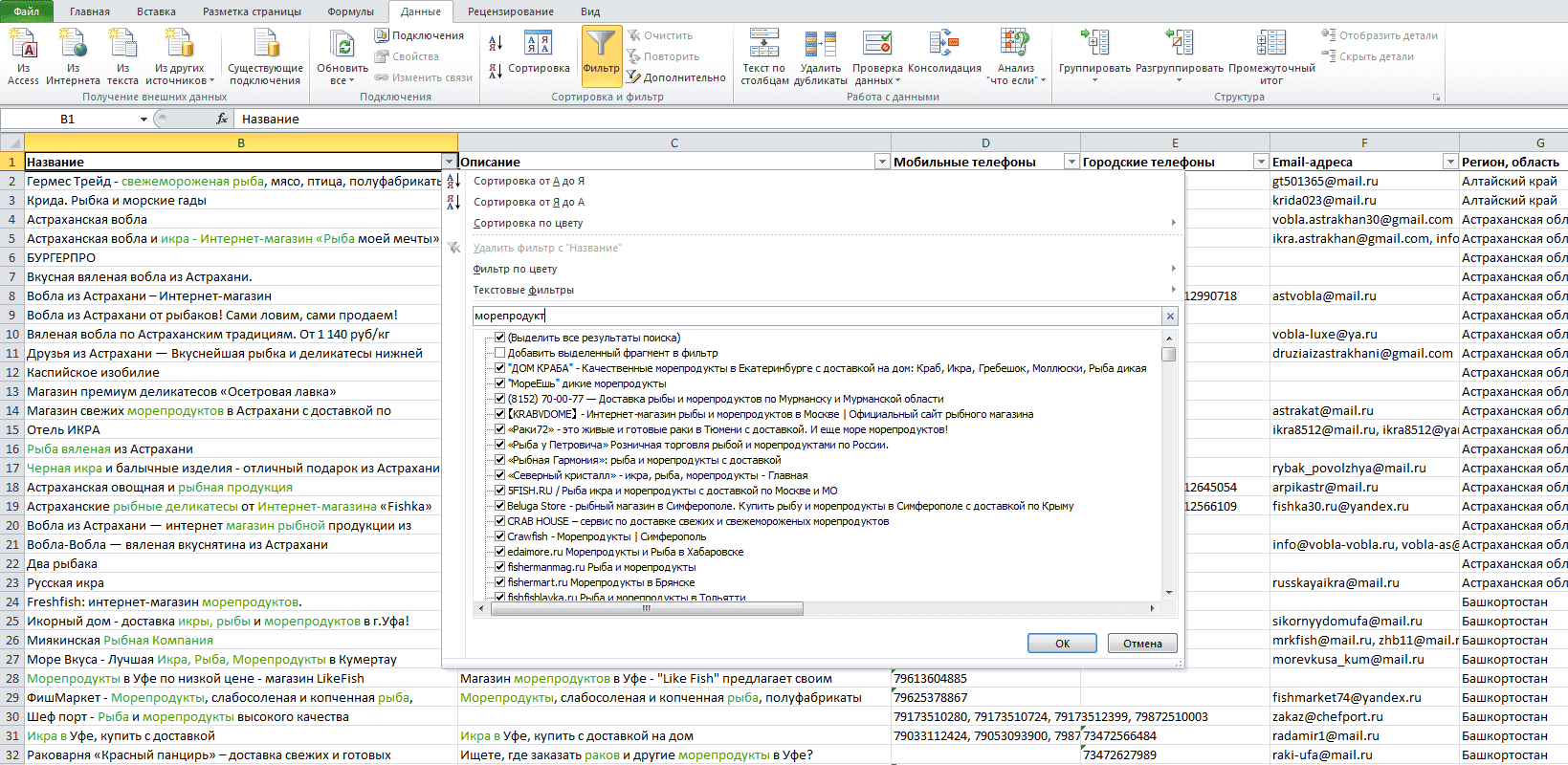Switch to Формулы tab
This screenshot has height=765, width=1568.
pyautogui.click(x=350, y=11)
